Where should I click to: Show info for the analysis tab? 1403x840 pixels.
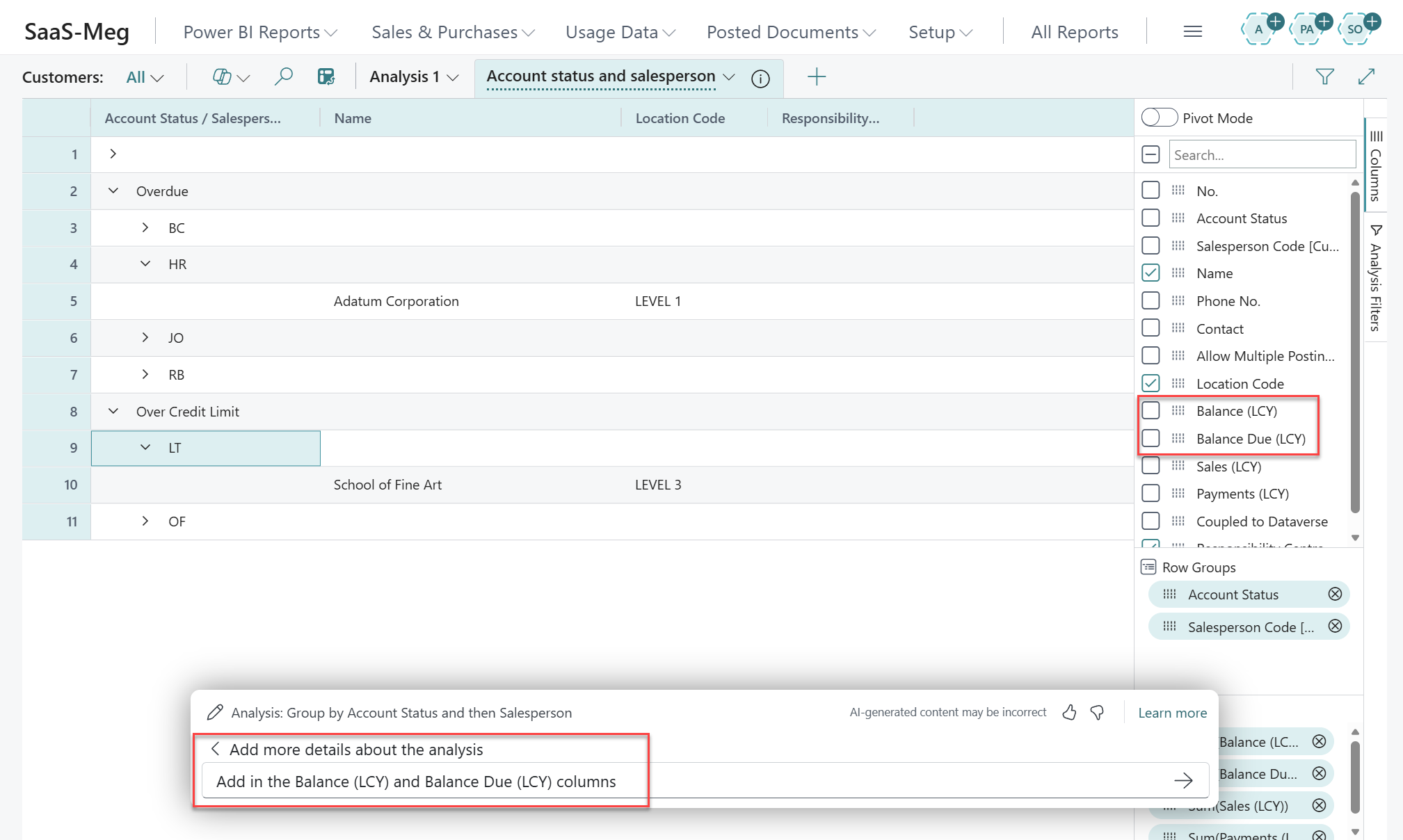click(x=760, y=78)
